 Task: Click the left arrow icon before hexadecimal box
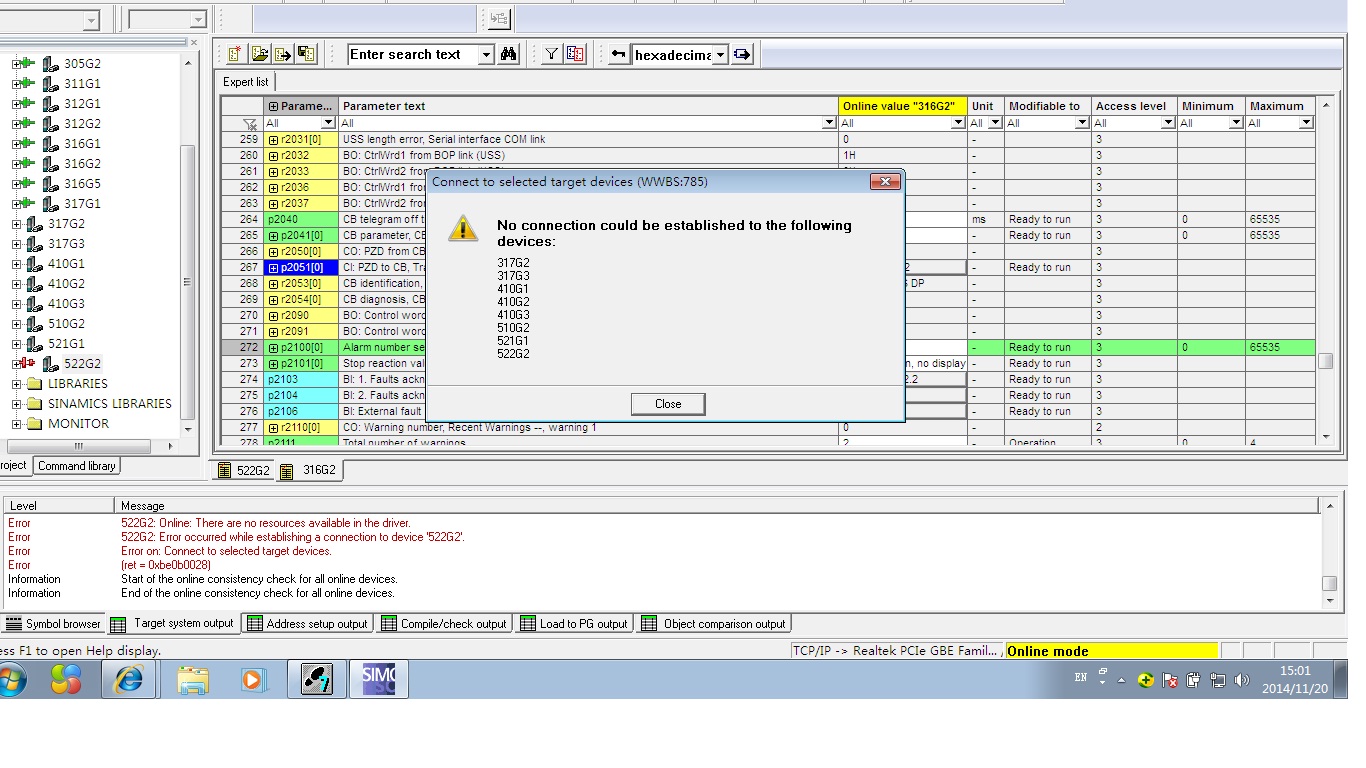pyautogui.click(x=619, y=55)
